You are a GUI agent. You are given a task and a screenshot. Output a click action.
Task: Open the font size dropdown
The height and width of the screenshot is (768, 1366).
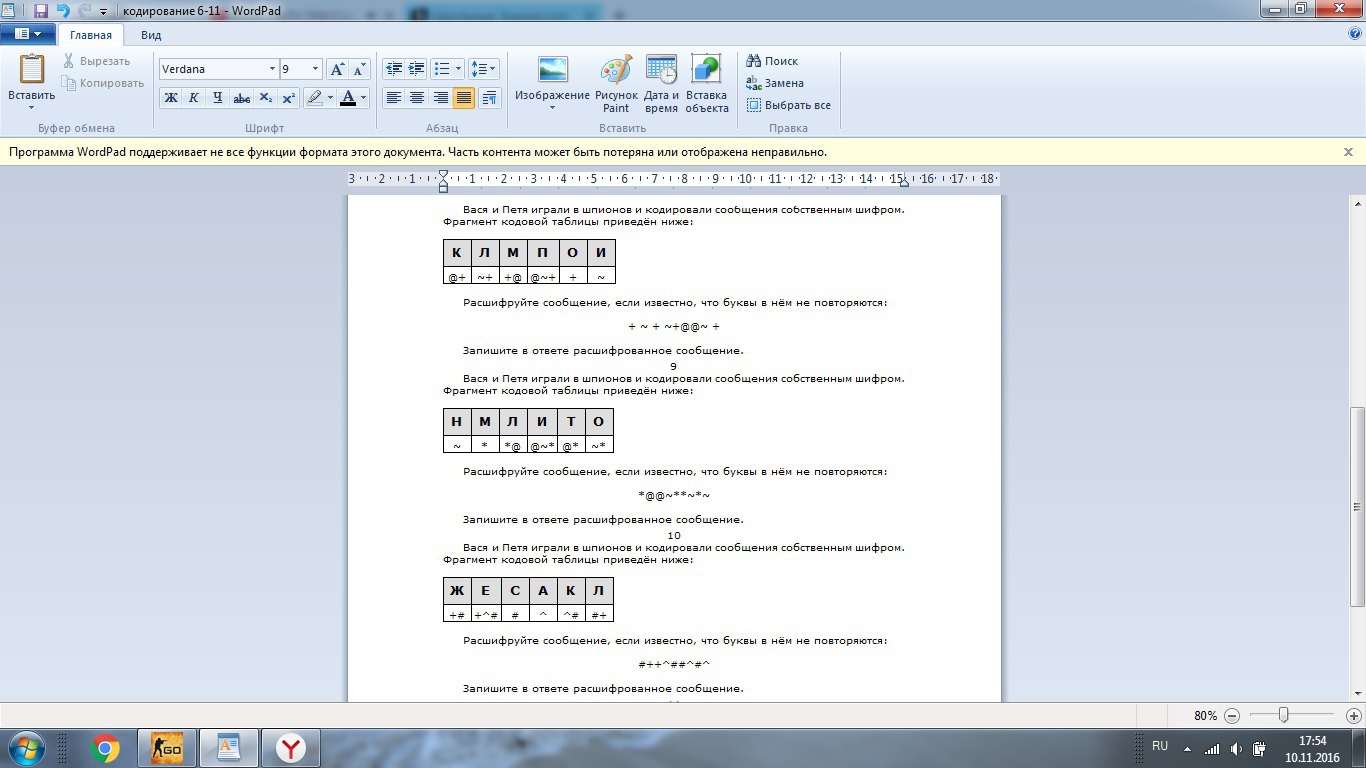(x=315, y=69)
